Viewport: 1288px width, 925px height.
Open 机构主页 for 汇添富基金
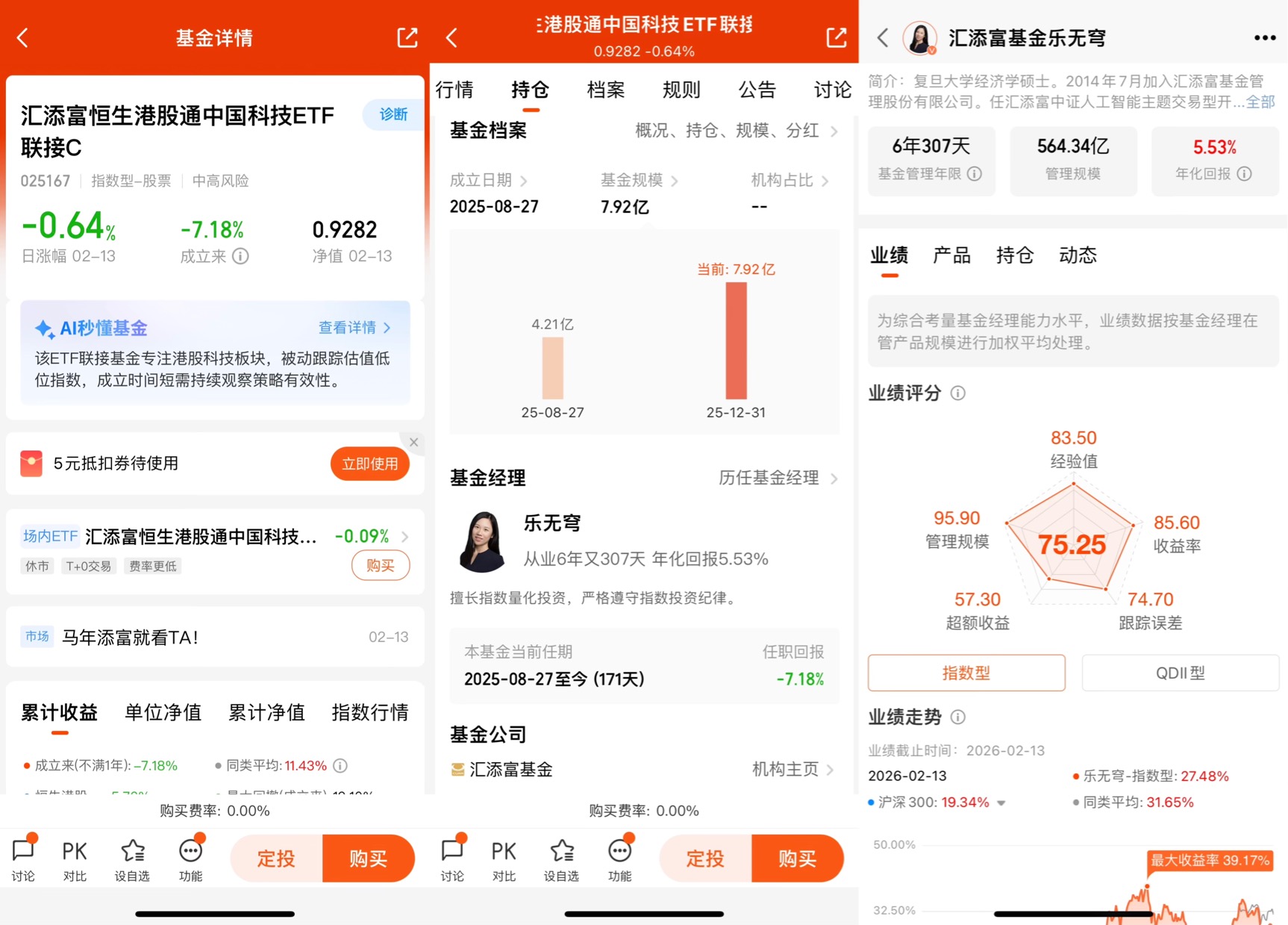pos(793,770)
